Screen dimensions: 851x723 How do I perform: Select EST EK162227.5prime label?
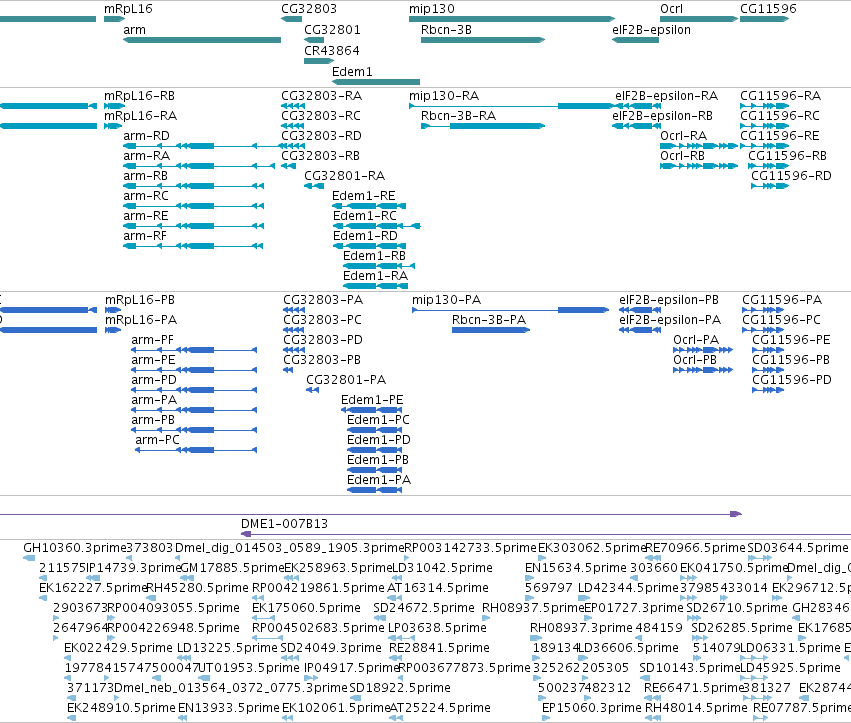(x=93, y=588)
